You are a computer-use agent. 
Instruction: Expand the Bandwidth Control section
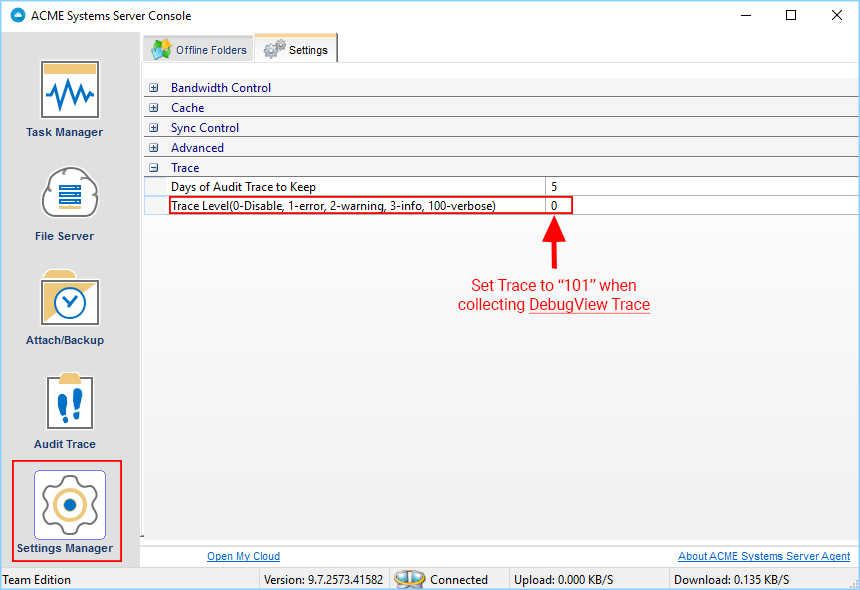154,88
